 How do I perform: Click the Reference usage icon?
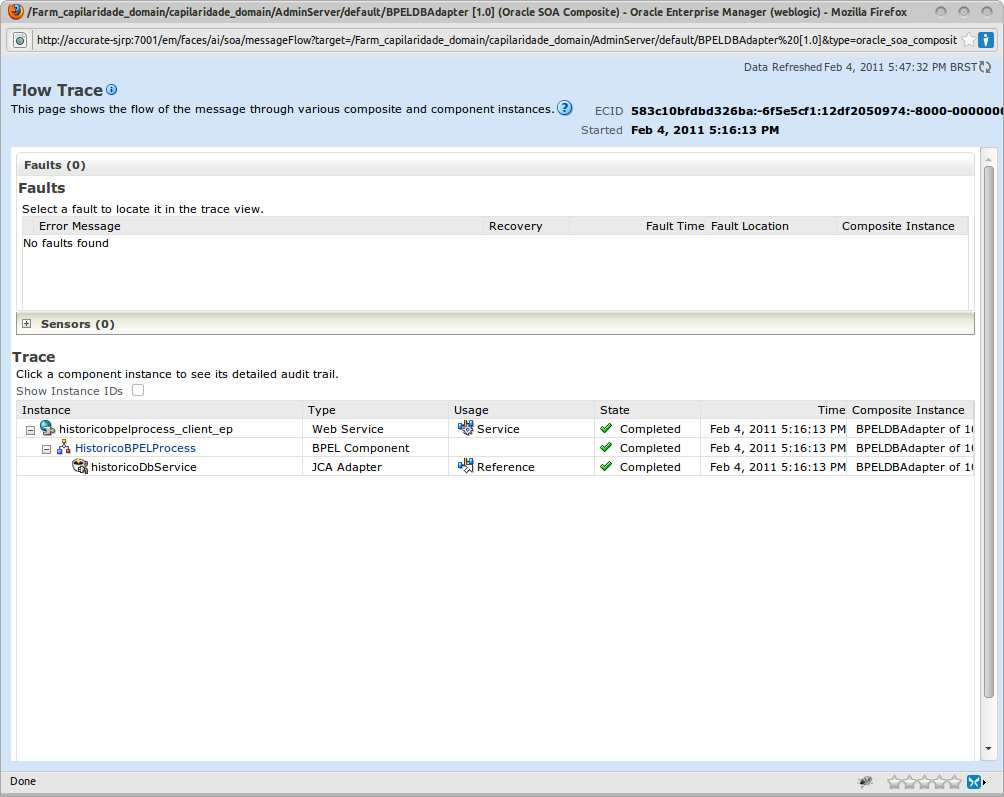pyautogui.click(x=466, y=465)
